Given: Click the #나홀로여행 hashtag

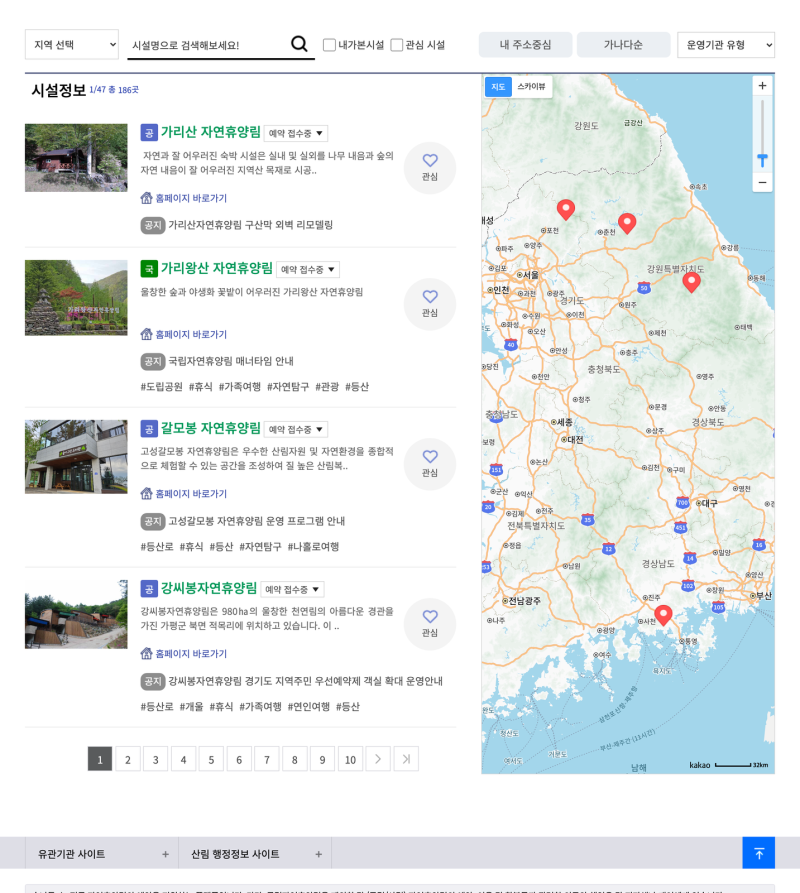Looking at the screenshot, I should [313, 547].
